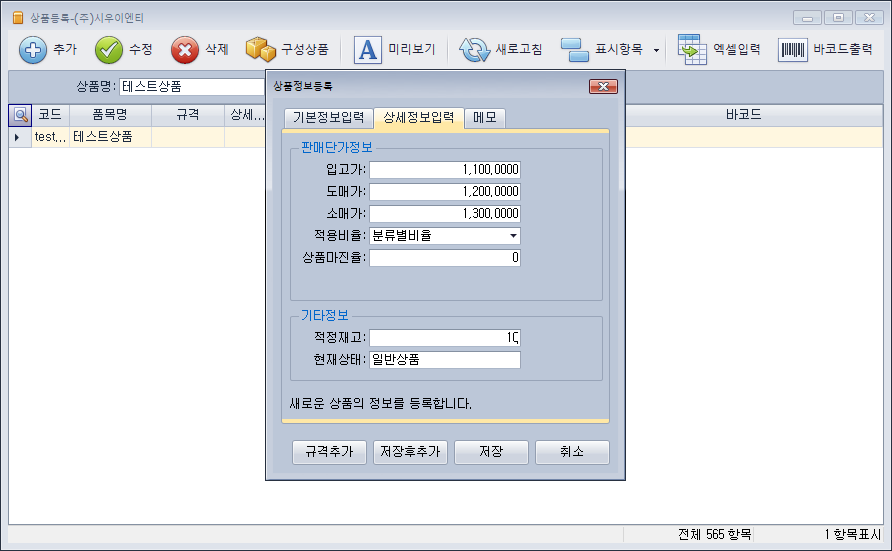Click the 현재상태 field showing 일반상품
This screenshot has width=892, height=551.
(x=444, y=359)
